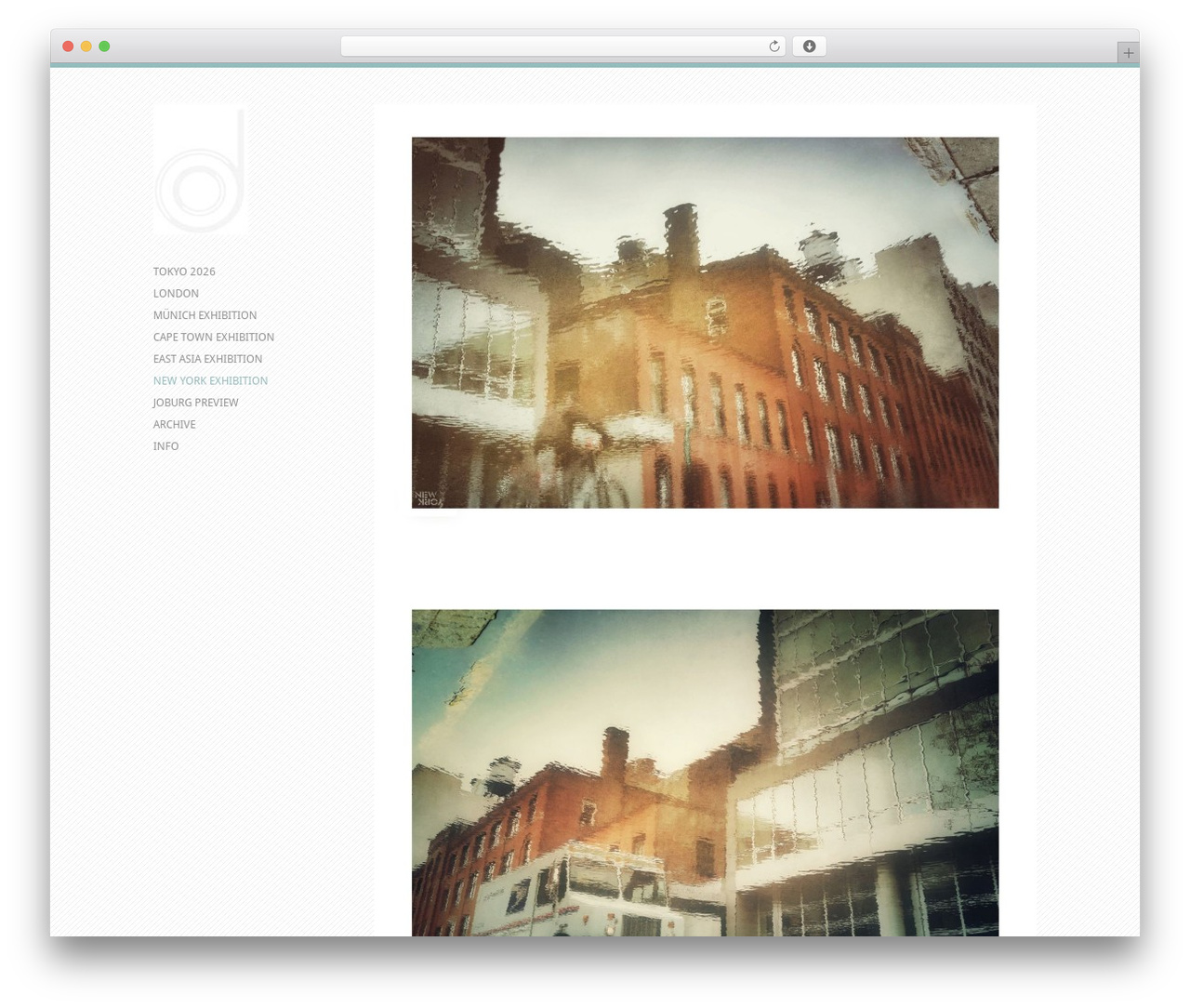
Task: Open MÜNICH EXHIBITION menu item
Action: tap(205, 315)
